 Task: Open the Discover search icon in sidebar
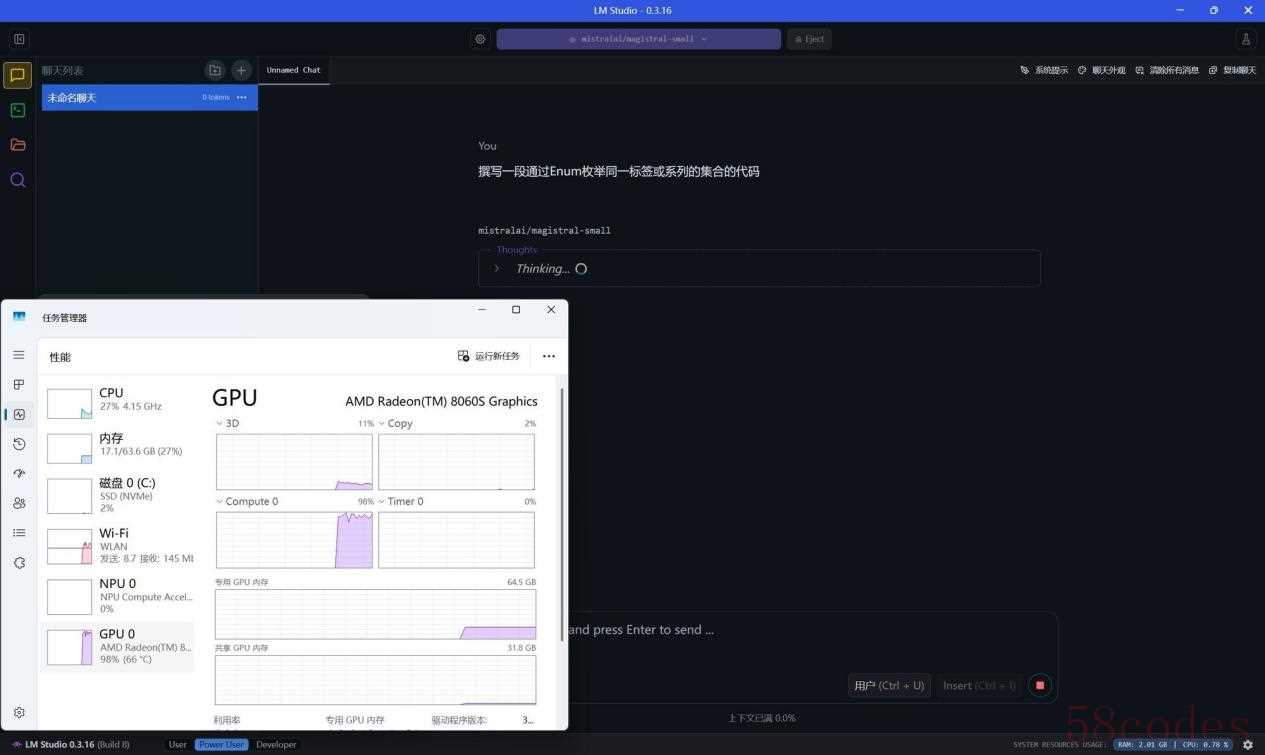coord(18,180)
